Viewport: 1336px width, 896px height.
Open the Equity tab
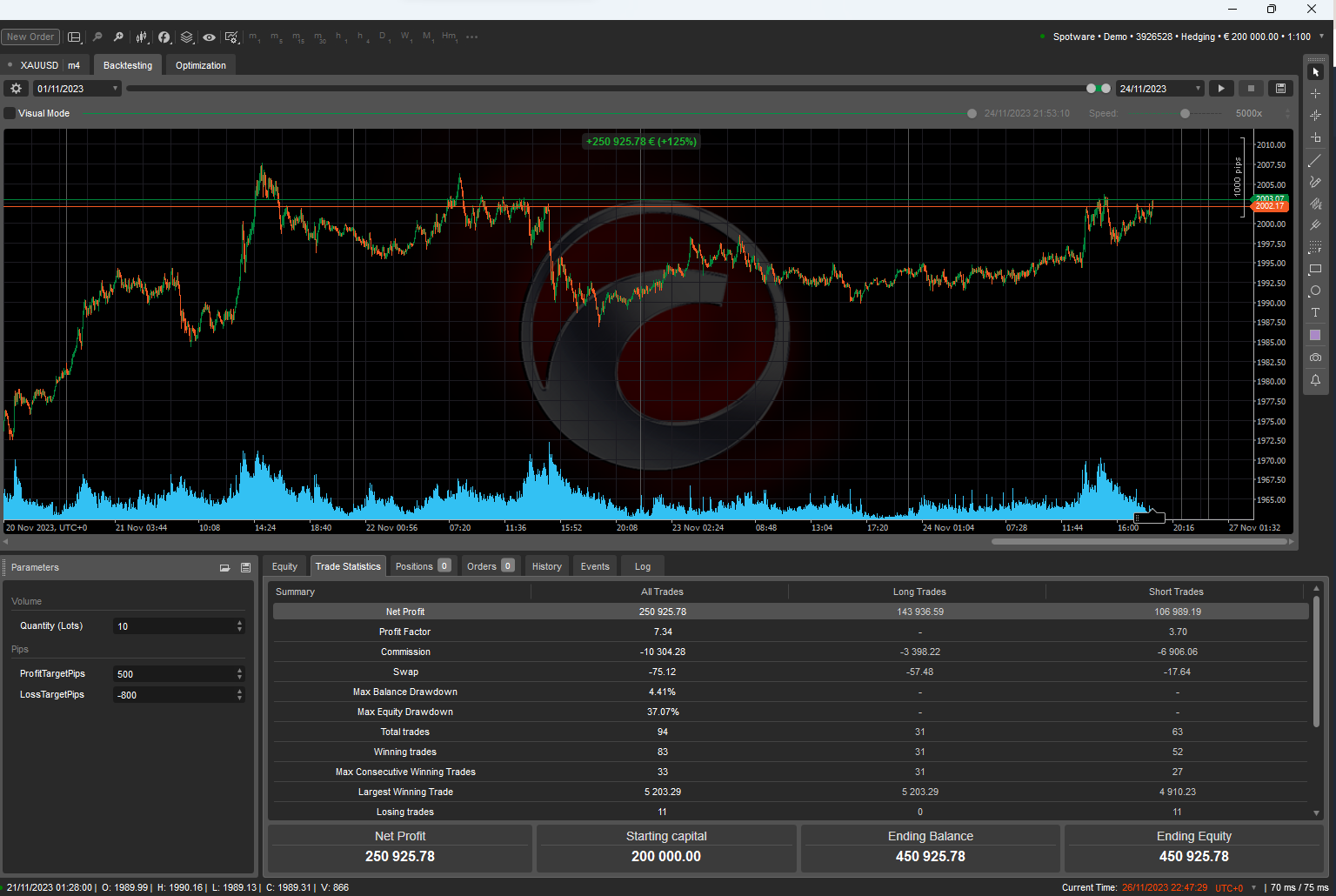click(284, 566)
